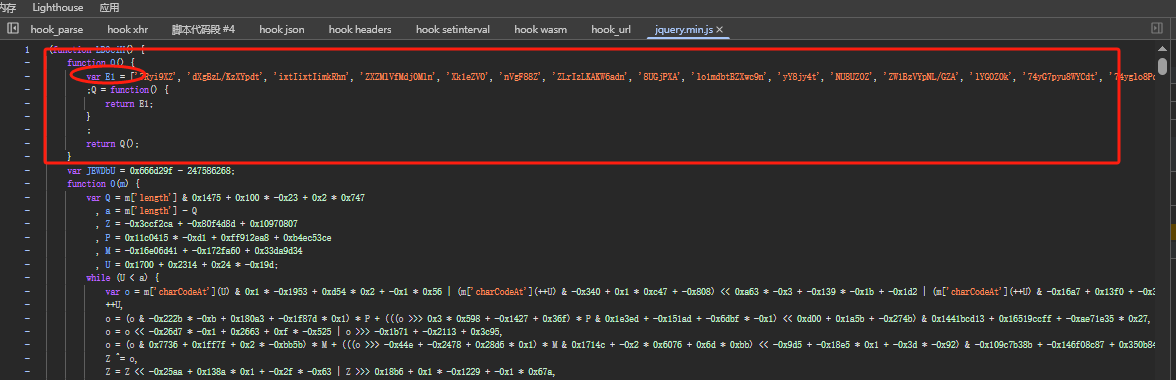Click the string 'dXgBzL/KzXYpdt' in the array
The height and width of the screenshot is (380, 1176).
click(224, 76)
